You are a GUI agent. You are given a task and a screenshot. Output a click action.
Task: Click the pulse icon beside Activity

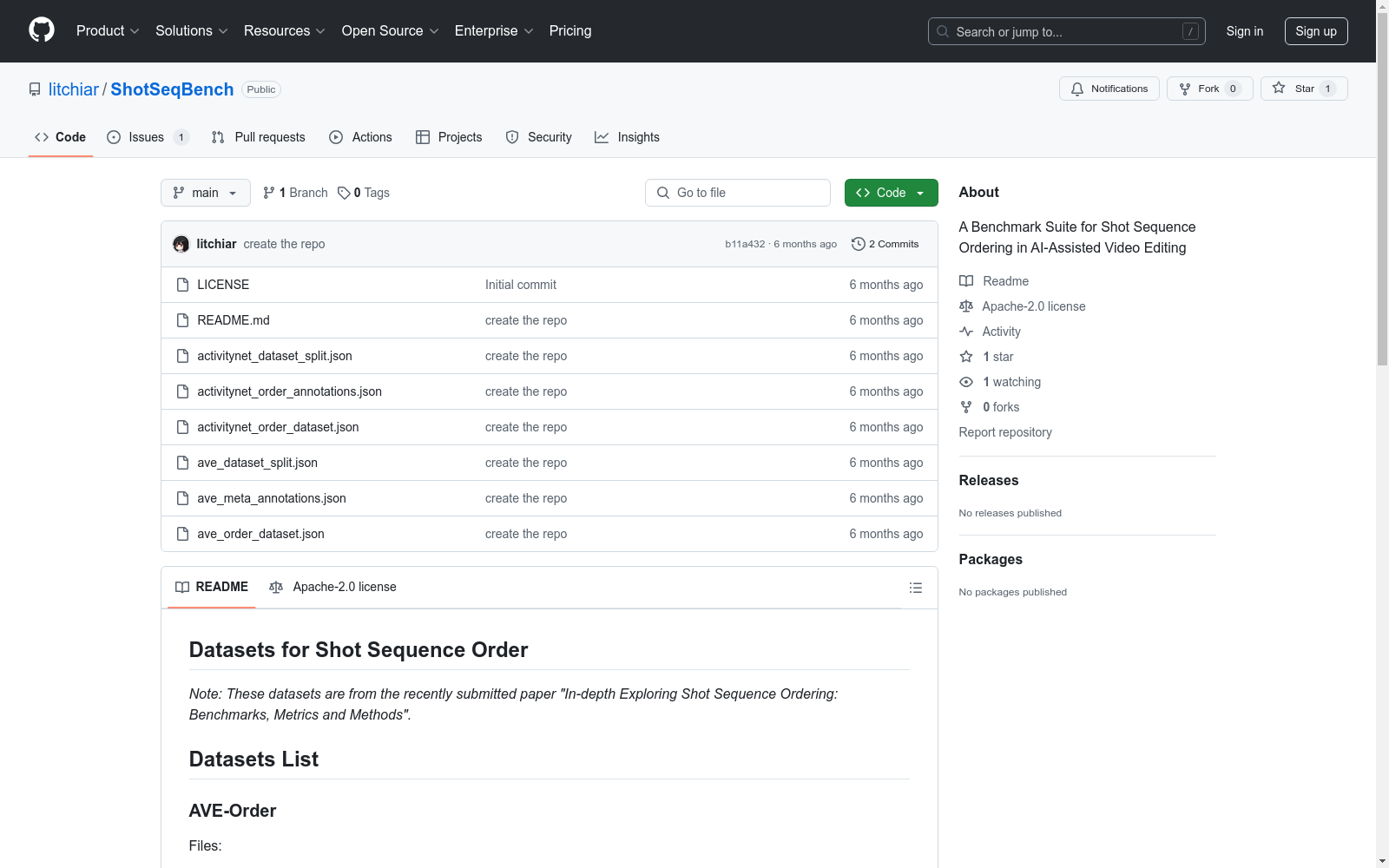pyautogui.click(x=966, y=332)
